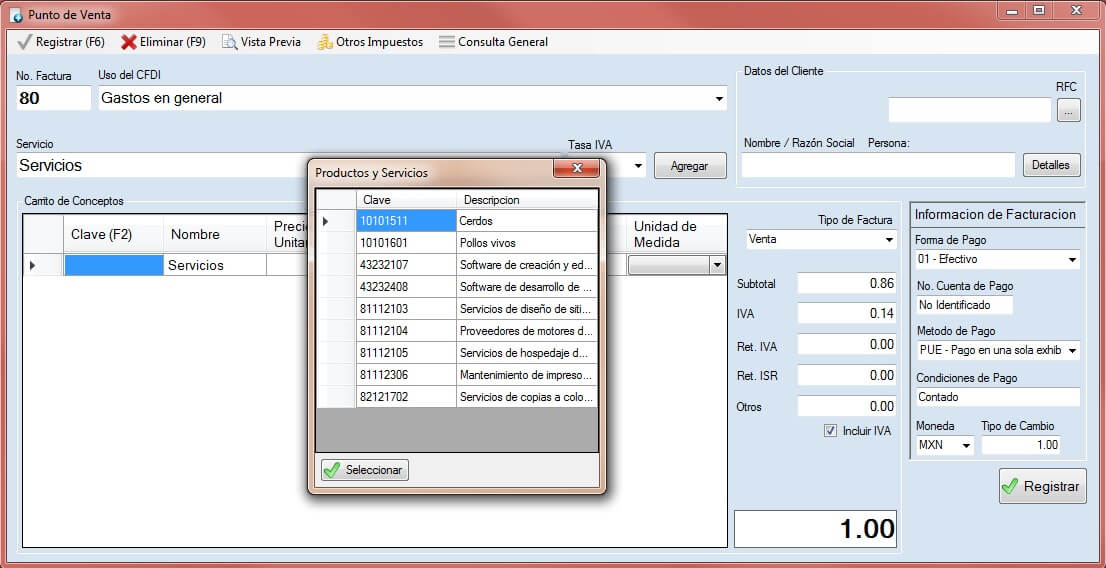1106x568 pixels.
Task: Select clave 81112104 cell
Action: [x=406, y=330]
